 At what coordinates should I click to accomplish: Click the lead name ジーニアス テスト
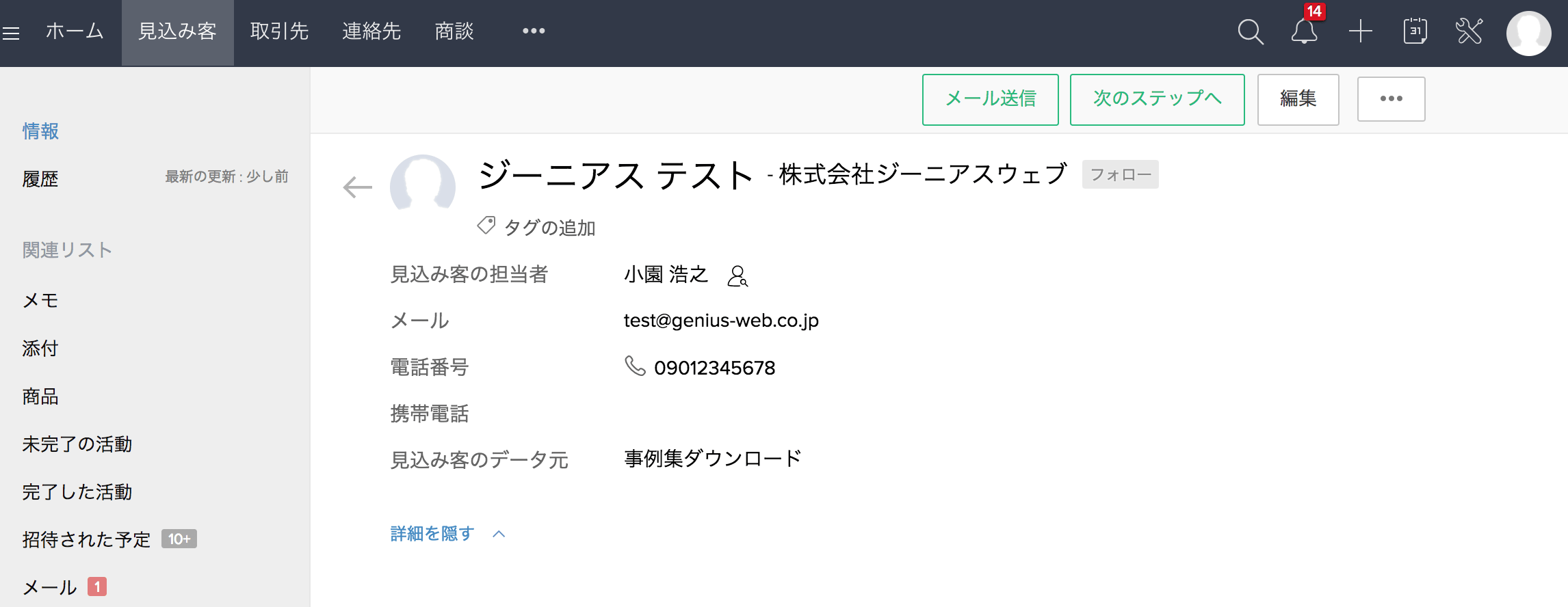click(x=615, y=175)
